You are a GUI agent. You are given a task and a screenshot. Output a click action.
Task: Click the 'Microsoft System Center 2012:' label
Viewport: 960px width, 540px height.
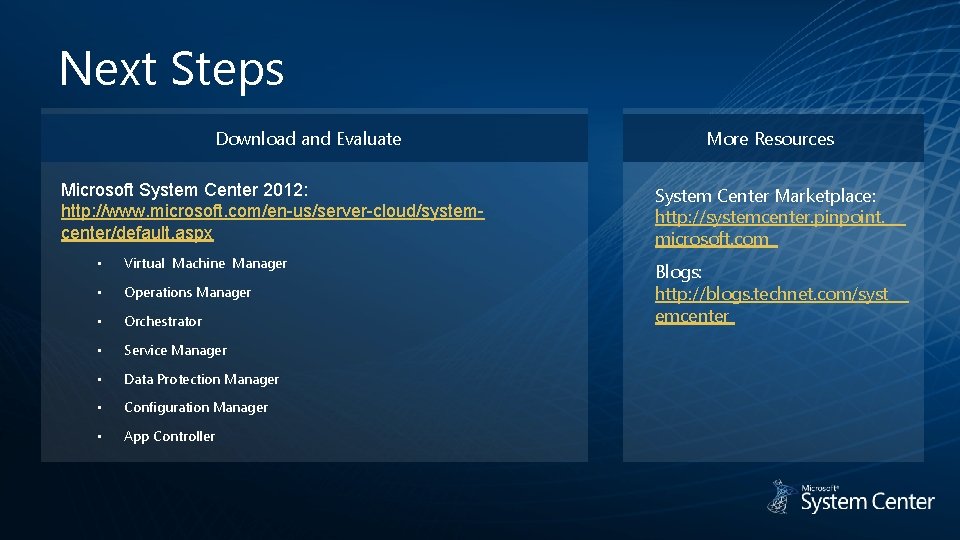184,190
